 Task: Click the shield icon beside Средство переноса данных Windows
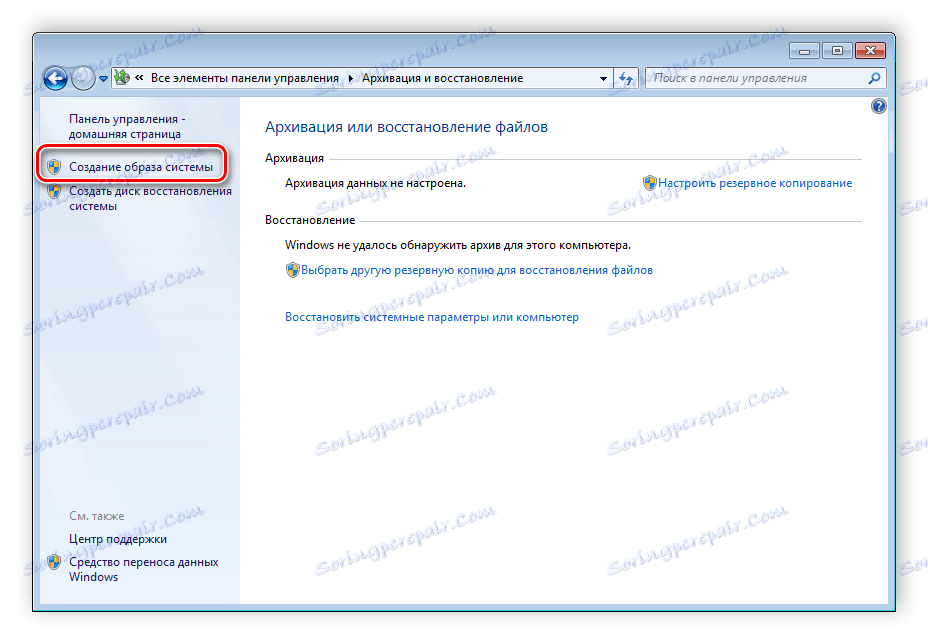53,563
